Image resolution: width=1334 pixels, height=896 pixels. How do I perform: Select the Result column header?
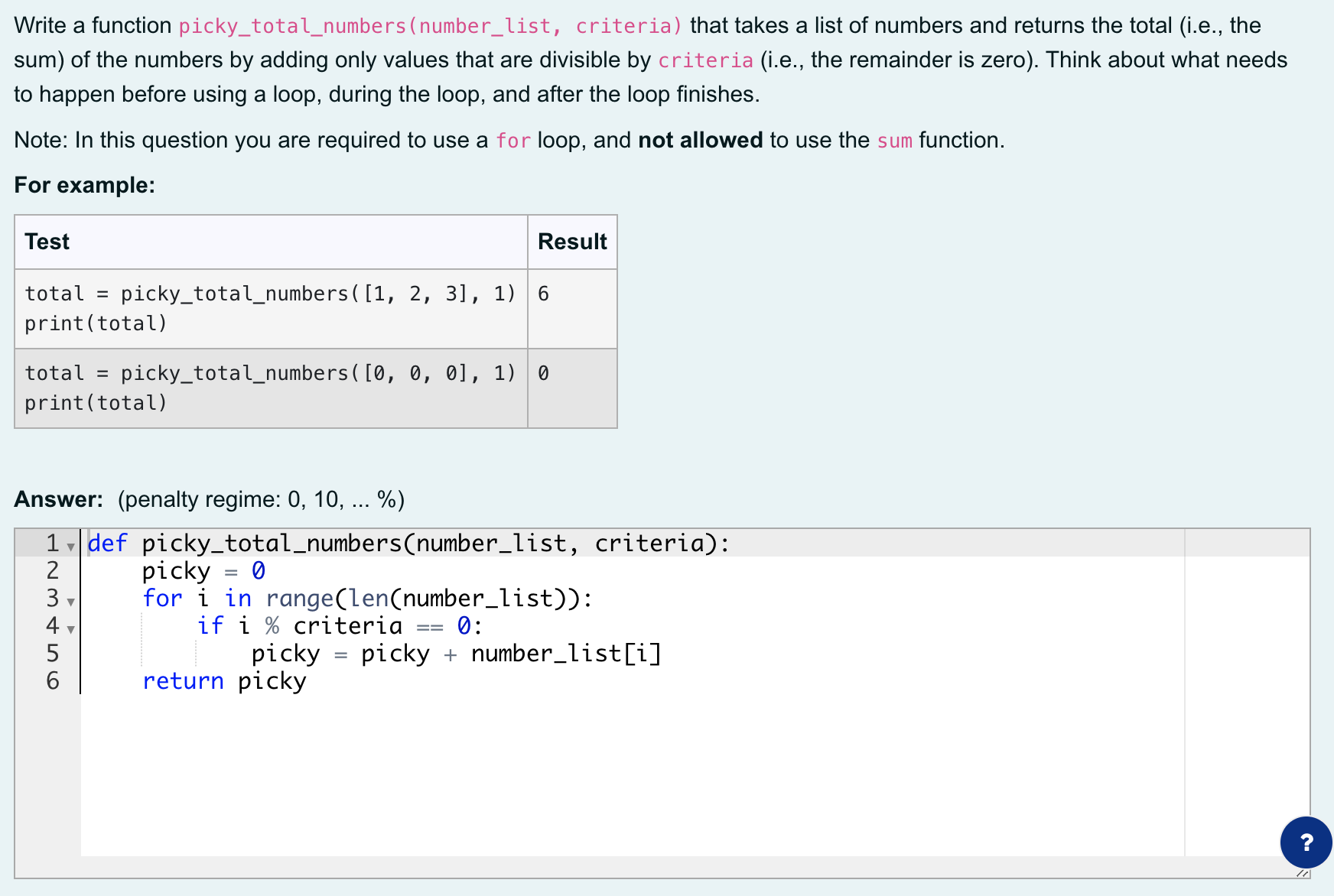click(x=572, y=242)
